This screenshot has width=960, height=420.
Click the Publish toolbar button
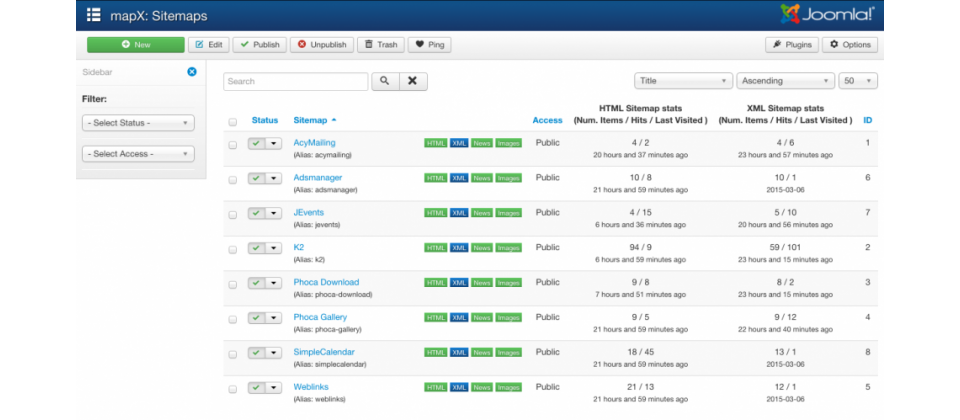coord(260,45)
